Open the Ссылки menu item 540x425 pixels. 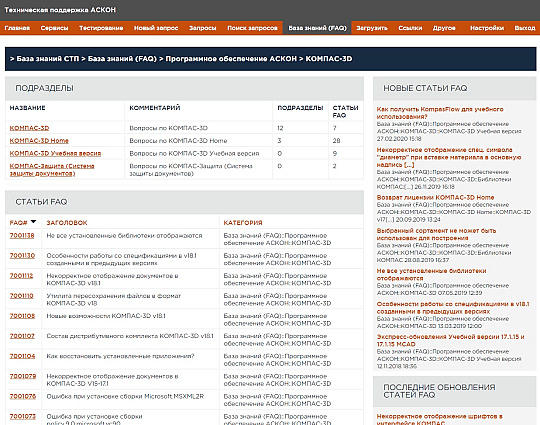410,28
